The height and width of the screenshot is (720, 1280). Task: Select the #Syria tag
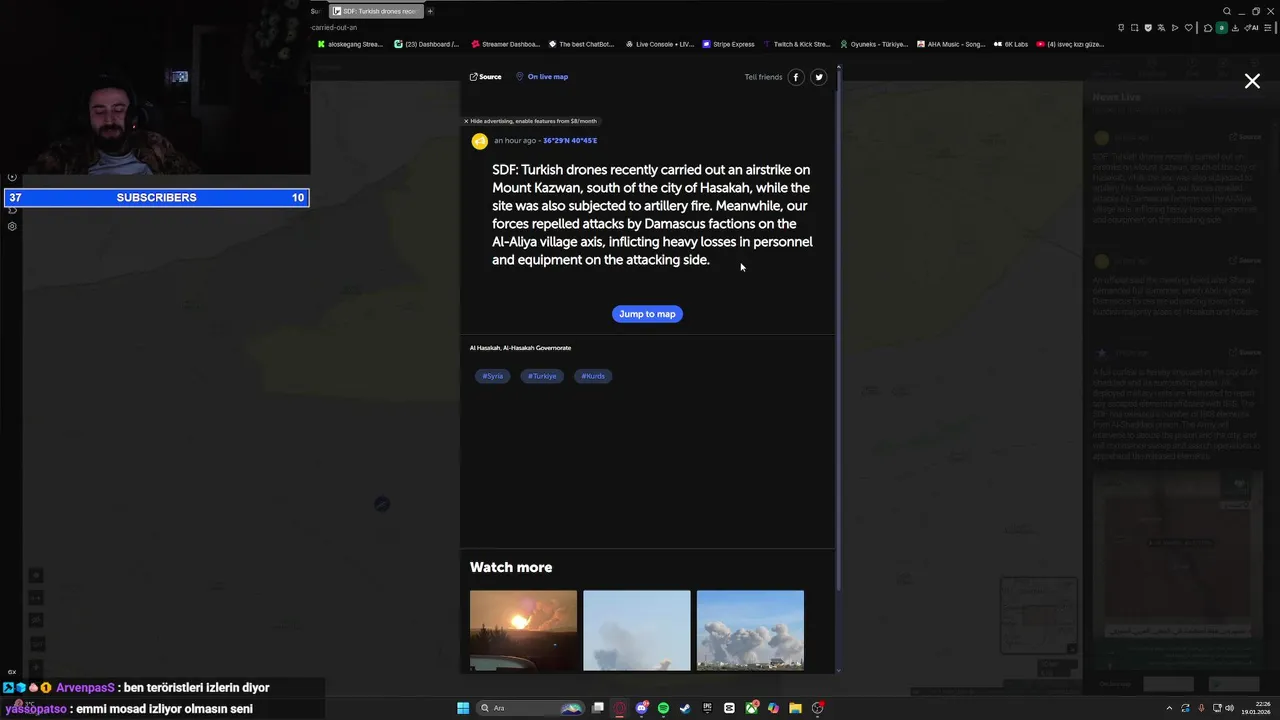(492, 376)
